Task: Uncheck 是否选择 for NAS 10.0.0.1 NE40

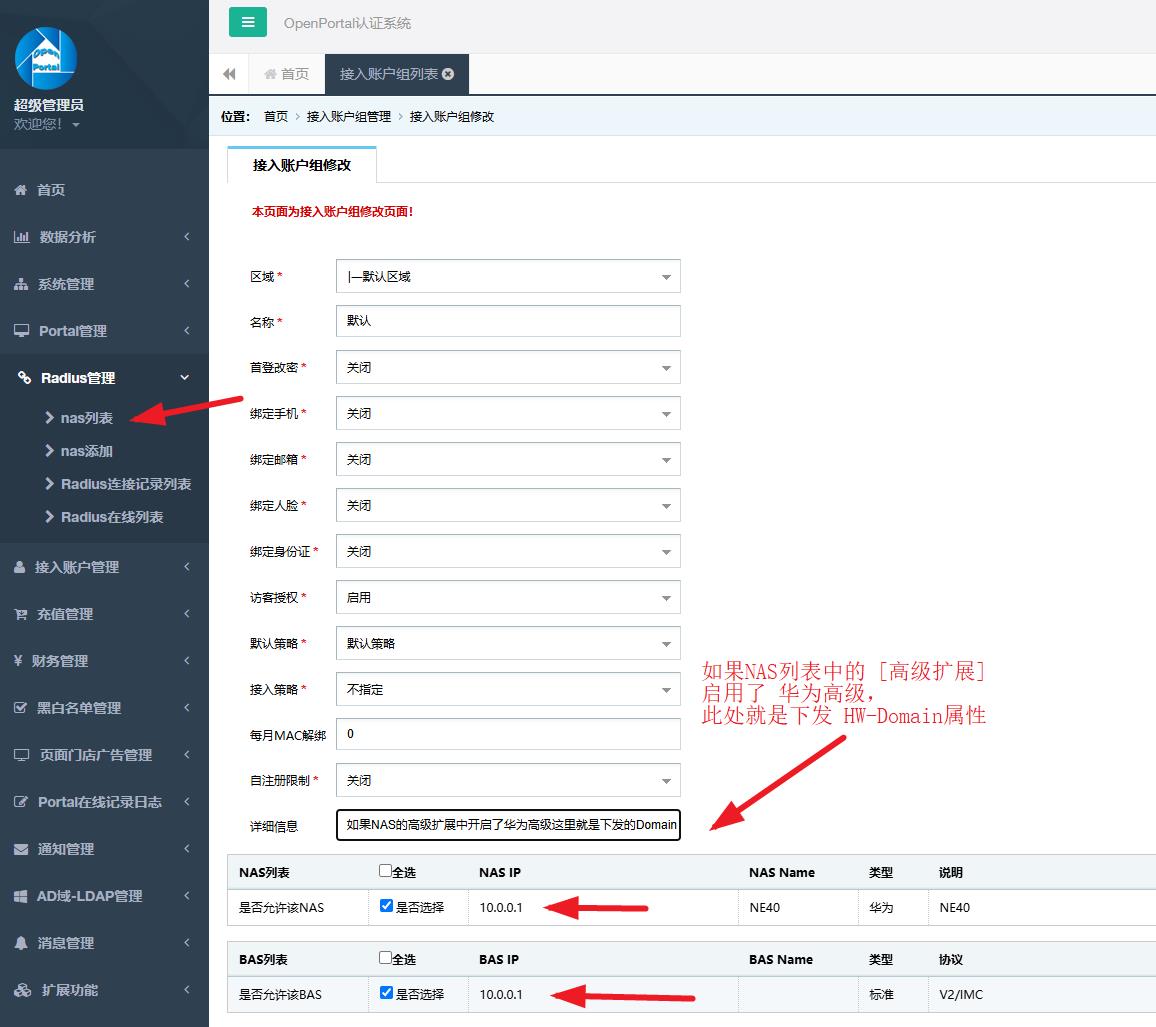Action: 386,905
